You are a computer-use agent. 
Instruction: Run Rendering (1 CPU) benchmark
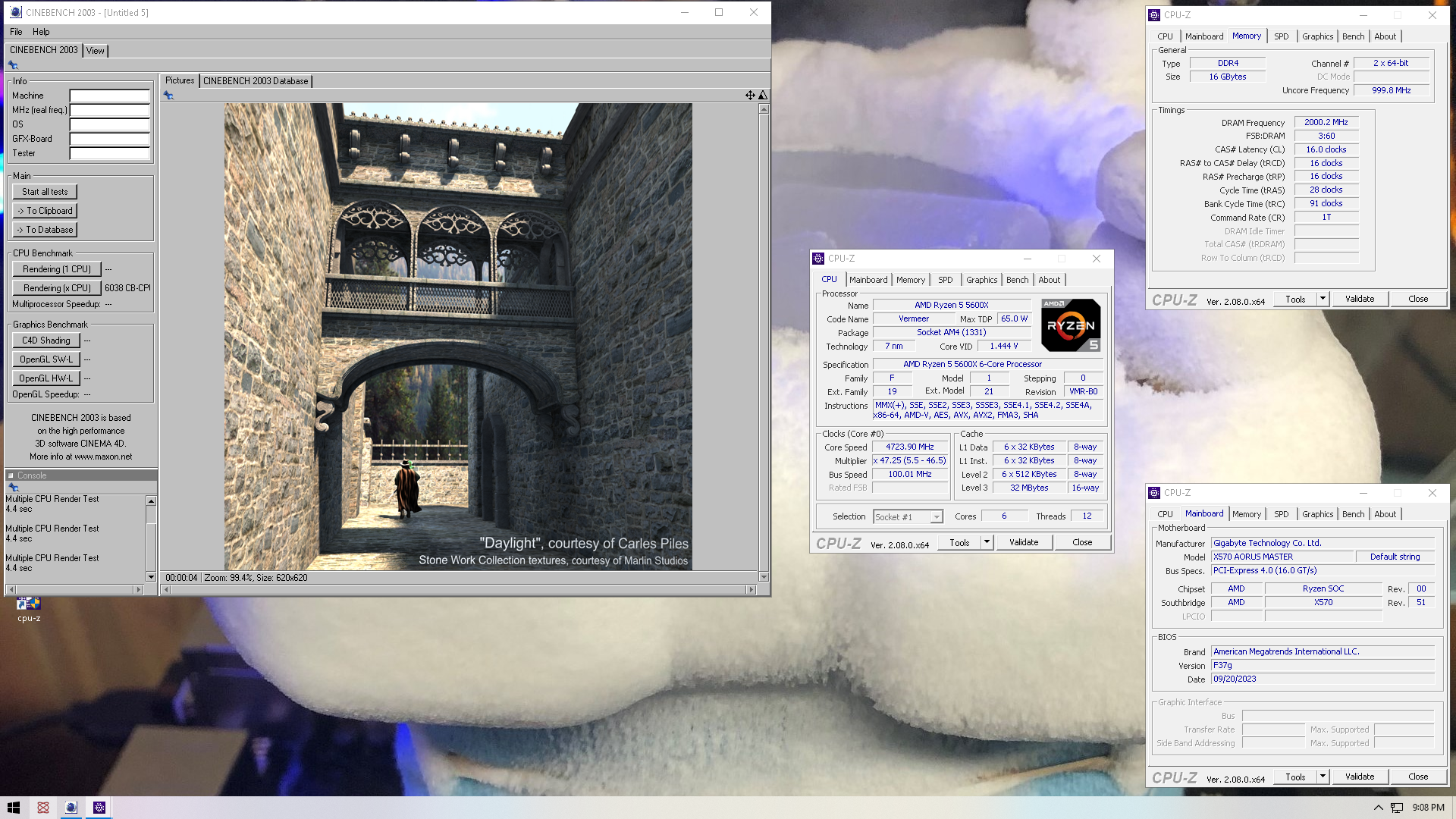point(57,269)
